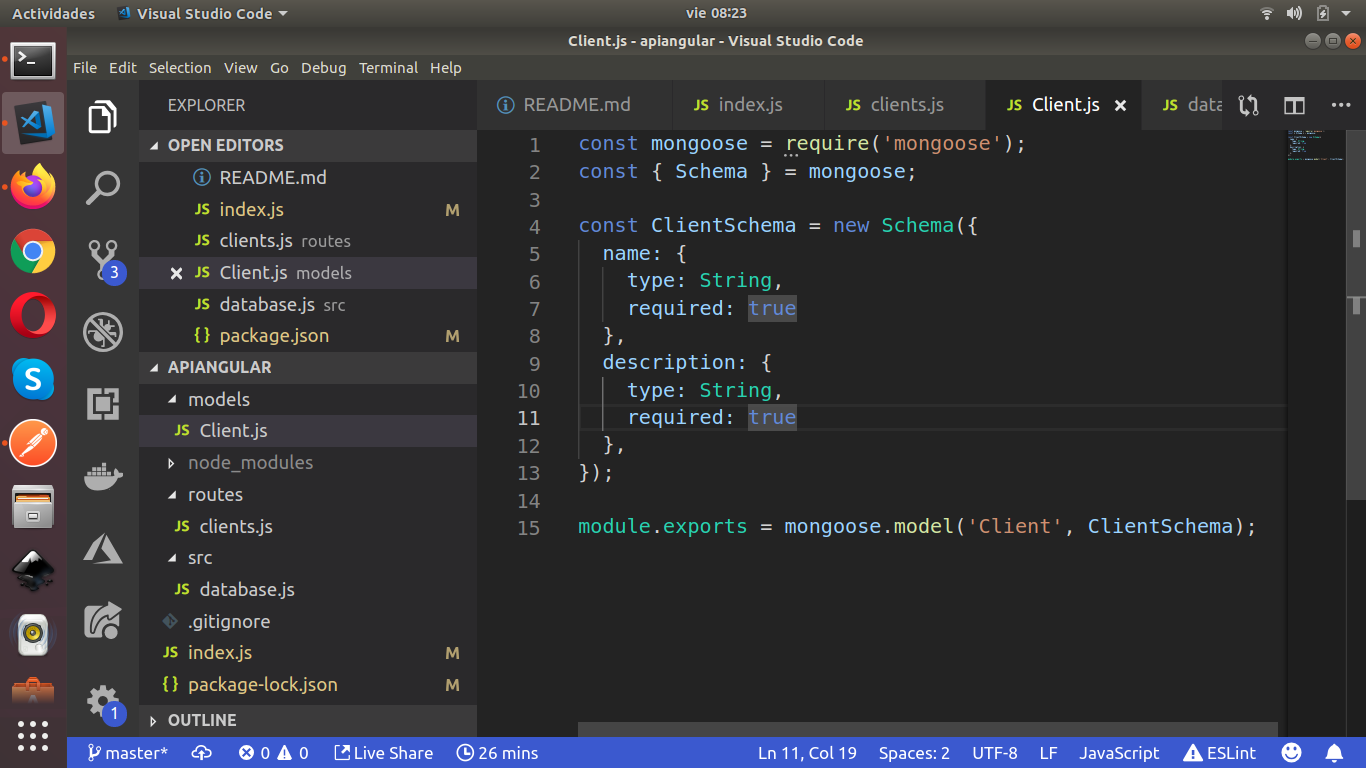This screenshot has width=1366, height=768.
Task: Open the errors and warnings count
Action: coord(273,753)
